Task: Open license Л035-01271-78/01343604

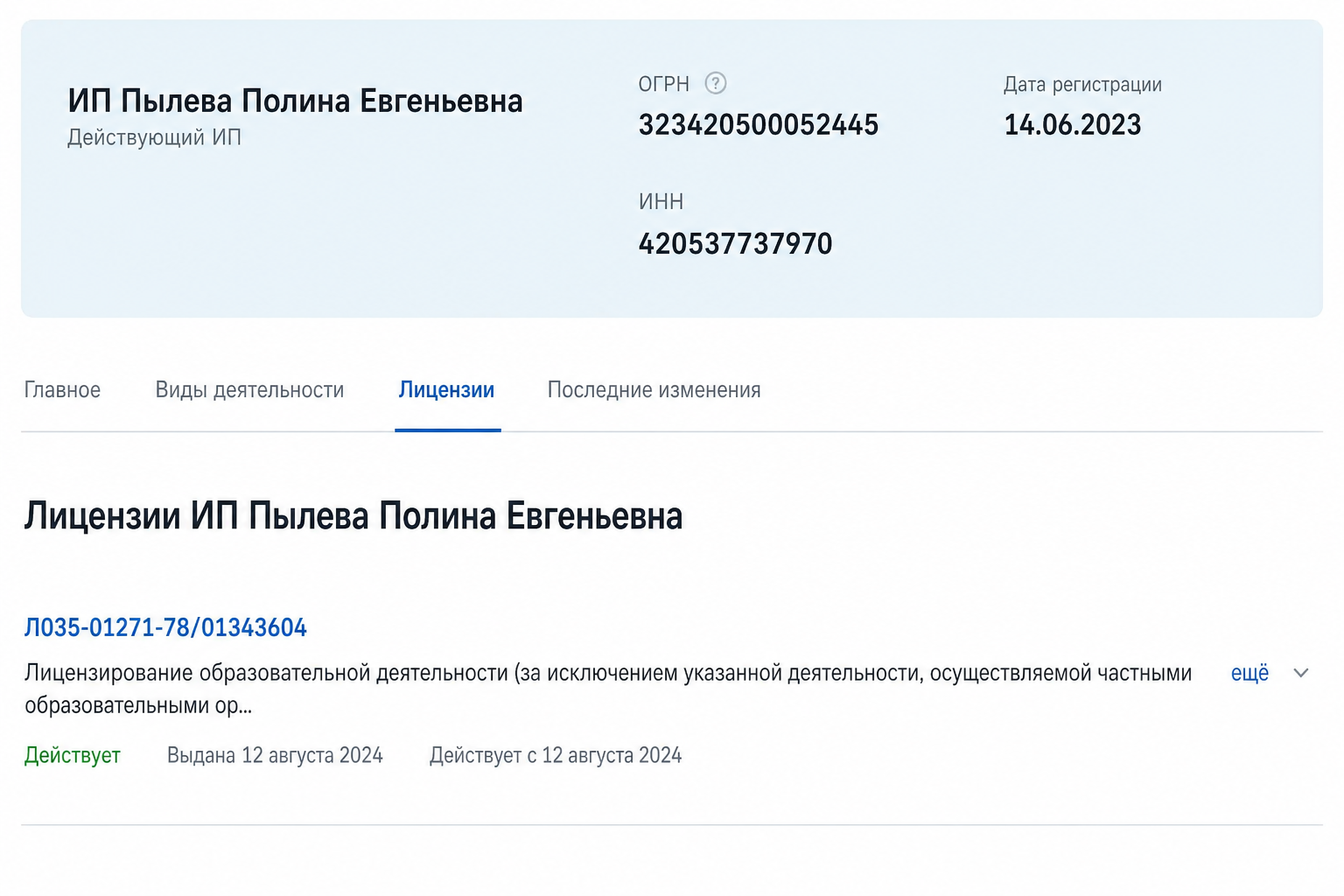Action: [165, 627]
